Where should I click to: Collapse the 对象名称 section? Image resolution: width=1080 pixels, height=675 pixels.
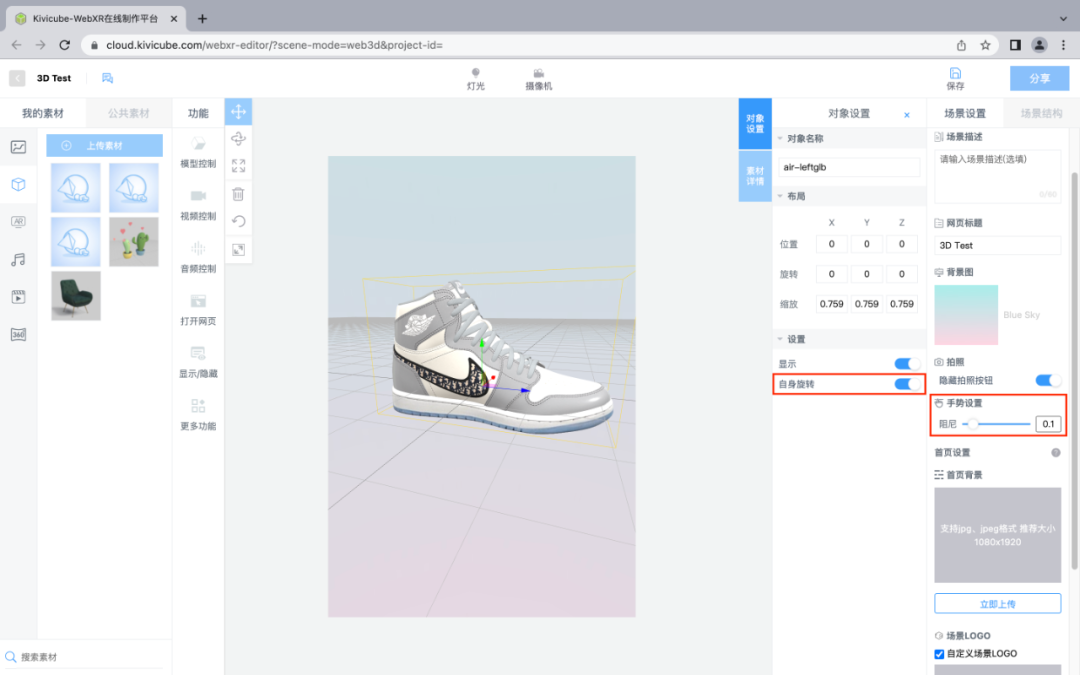pos(780,138)
